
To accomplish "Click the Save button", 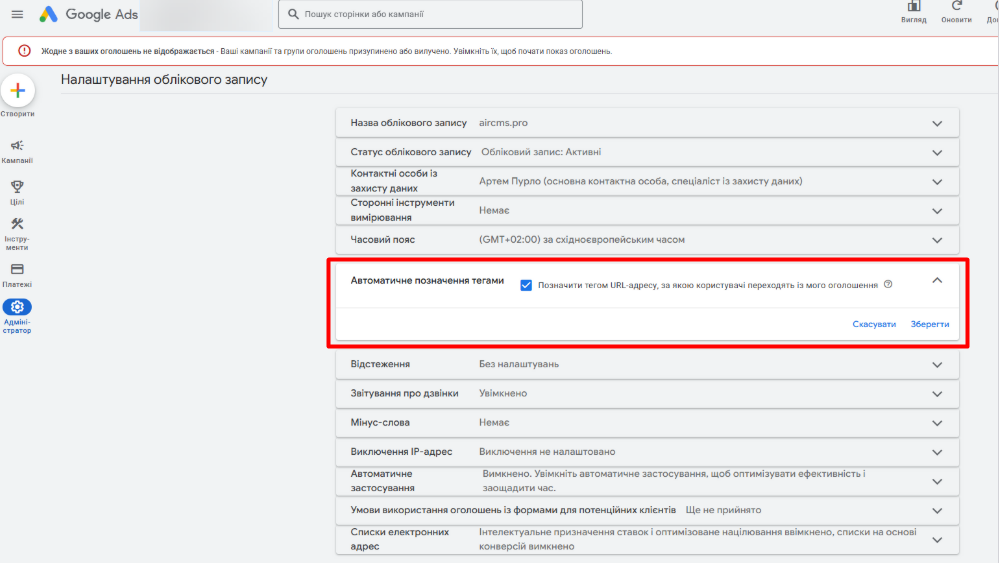I will (x=930, y=324).
